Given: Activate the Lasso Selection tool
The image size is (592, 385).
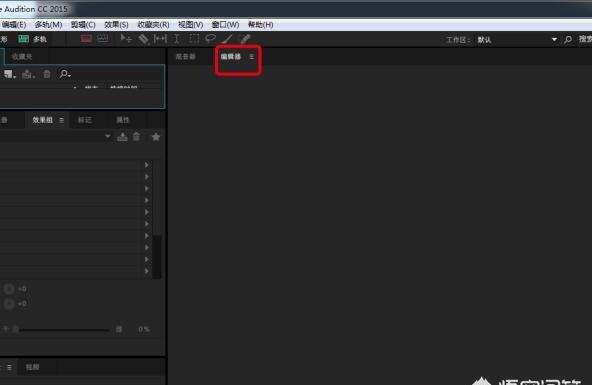Looking at the screenshot, I should 210,39.
